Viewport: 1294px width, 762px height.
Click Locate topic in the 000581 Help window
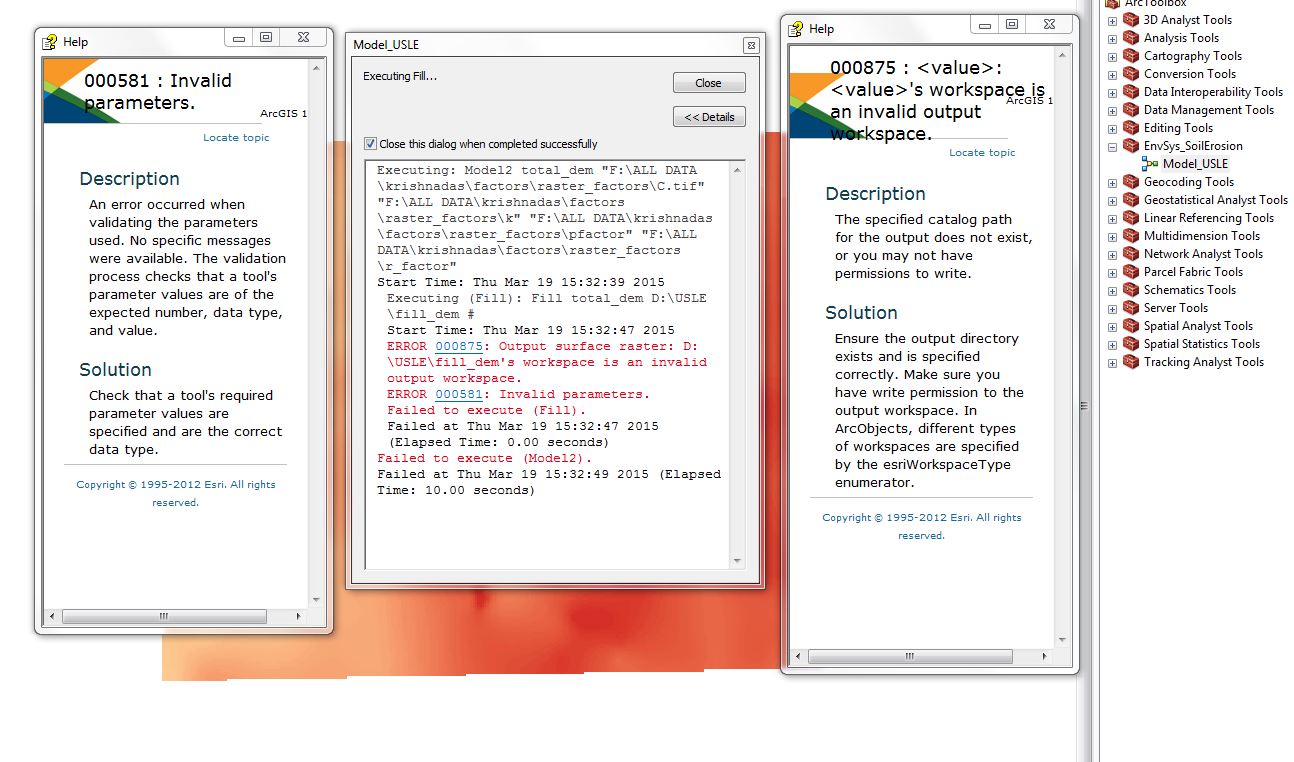(x=236, y=137)
